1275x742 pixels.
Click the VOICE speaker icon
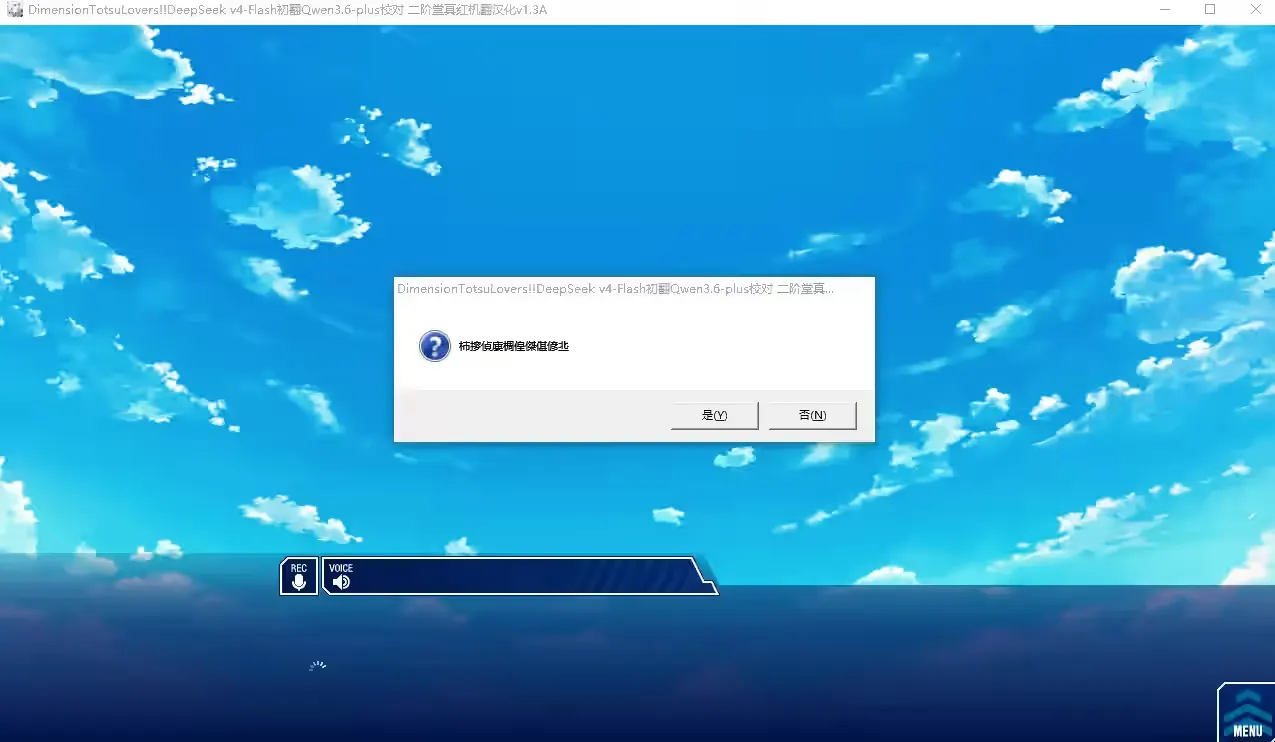tap(341, 581)
